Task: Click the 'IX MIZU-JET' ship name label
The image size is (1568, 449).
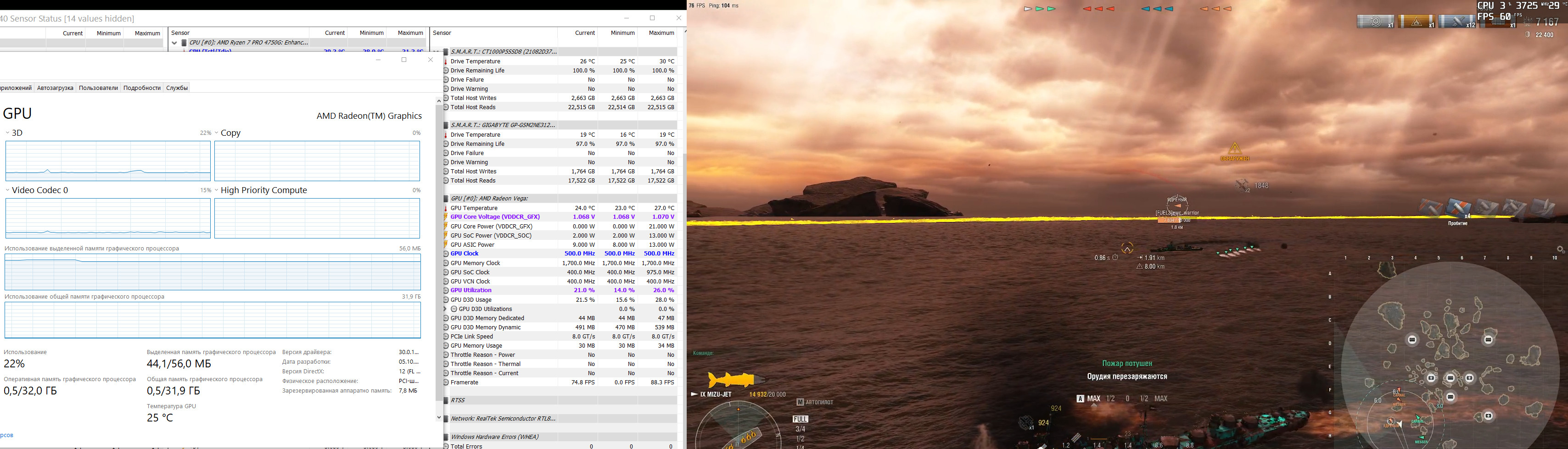Action: point(716,394)
